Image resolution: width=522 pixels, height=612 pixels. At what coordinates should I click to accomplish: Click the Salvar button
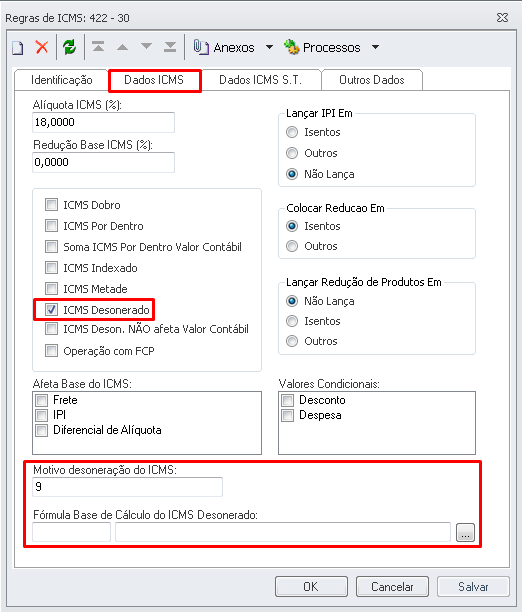473,587
